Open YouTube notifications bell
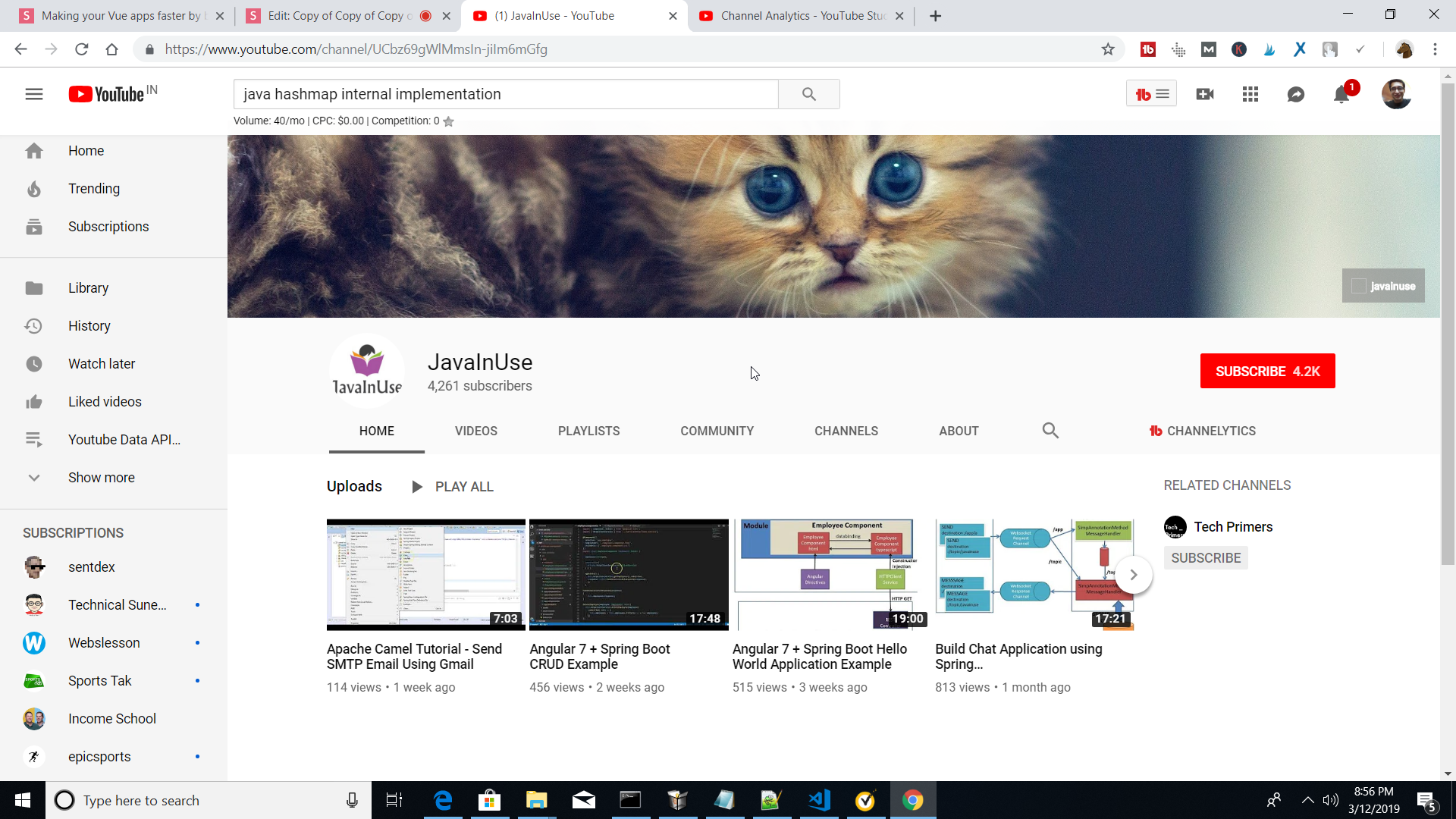Screen dimensions: 1456x819 [x=1341, y=95]
